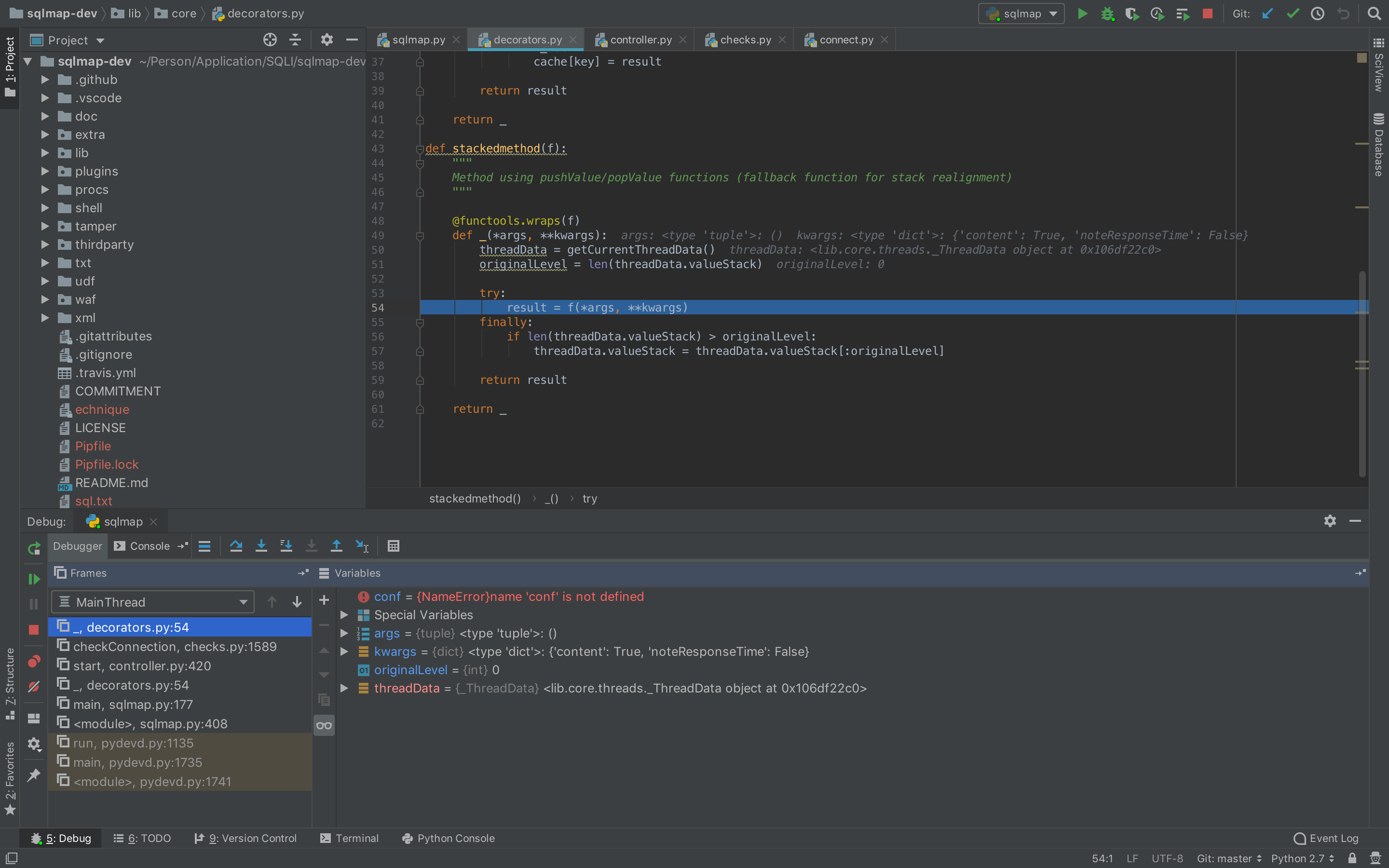Toggle Mute Breakpoints in debug sidebar
1389x868 pixels.
[x=34, y=687]
